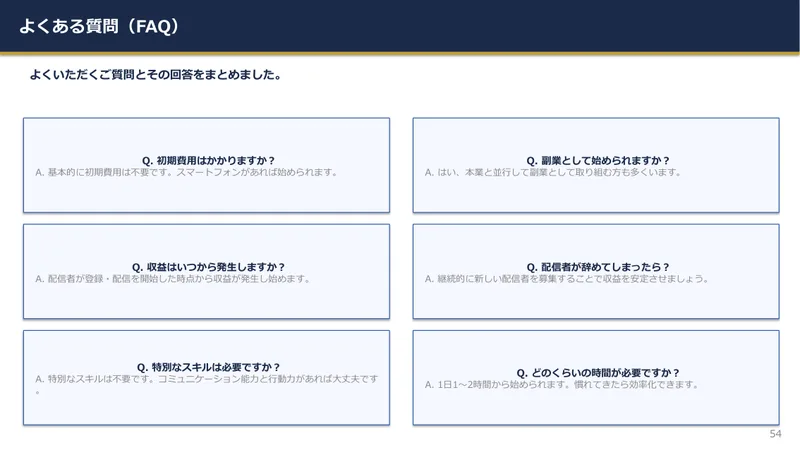Select the answer about コミュニケーション能力と行動力
Image resolution: width=800 pixels, height=450 pixels.
[x=207, y=385]
